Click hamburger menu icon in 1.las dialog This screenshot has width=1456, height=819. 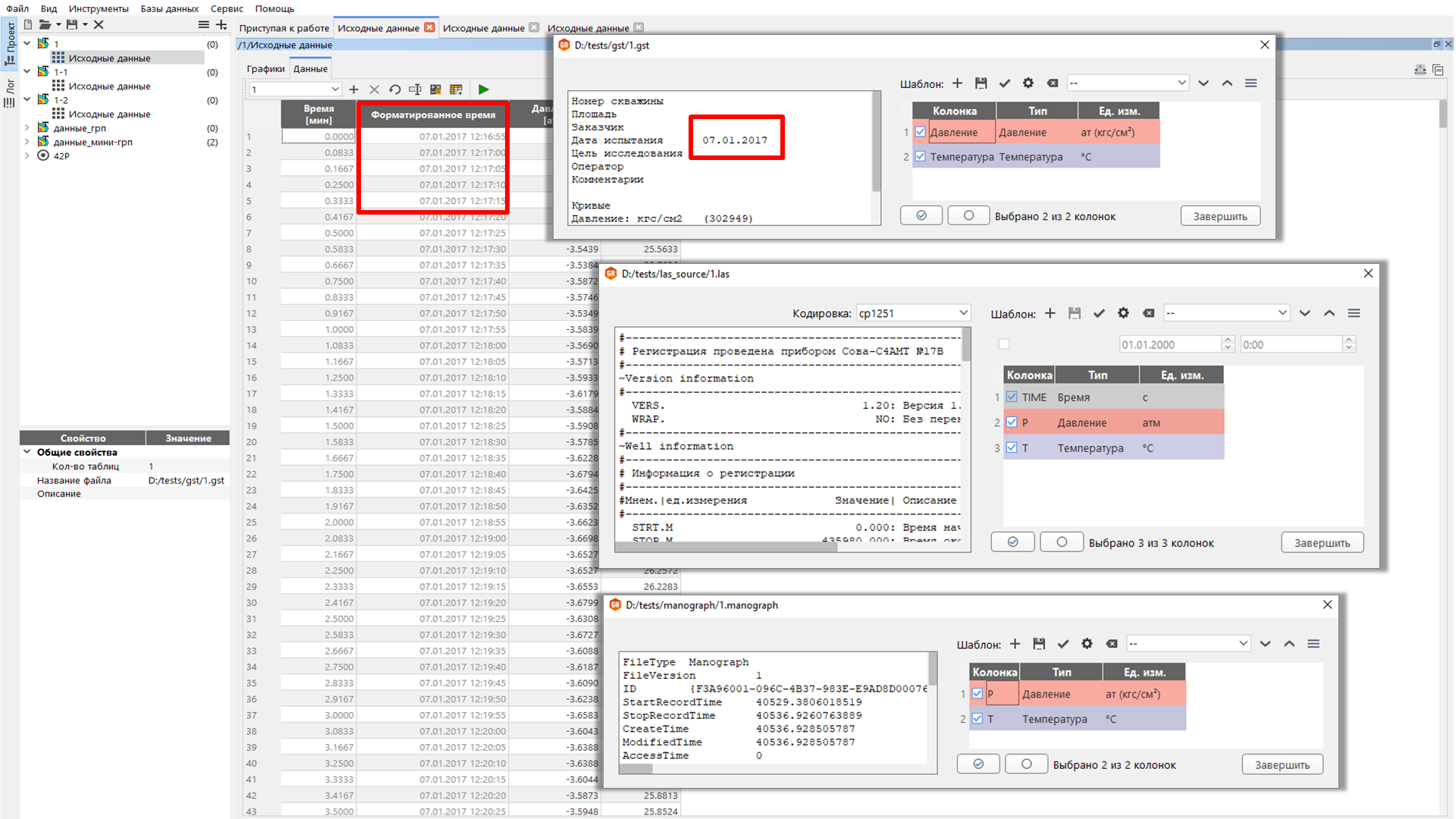pos(1354,313)
